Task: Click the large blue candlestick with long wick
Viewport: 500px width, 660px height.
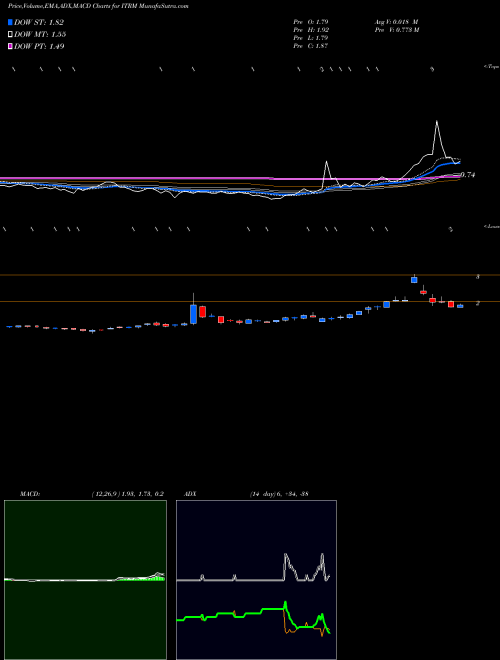Action: (x=193, y=314)
